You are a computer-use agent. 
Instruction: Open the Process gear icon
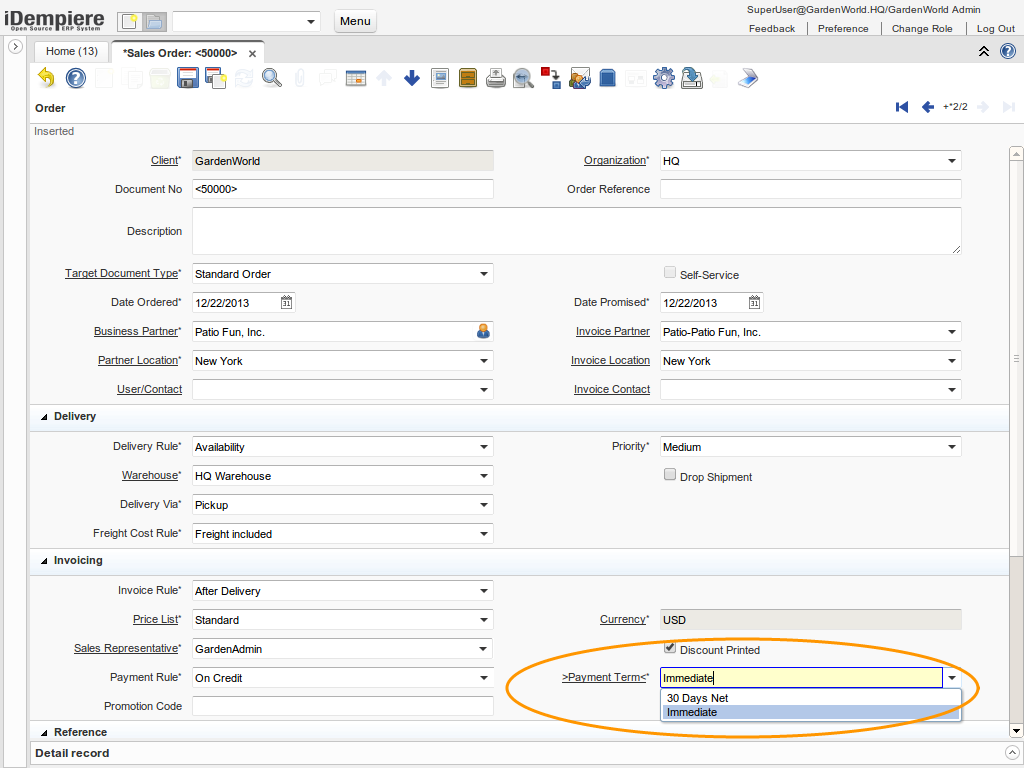point(663,78)
